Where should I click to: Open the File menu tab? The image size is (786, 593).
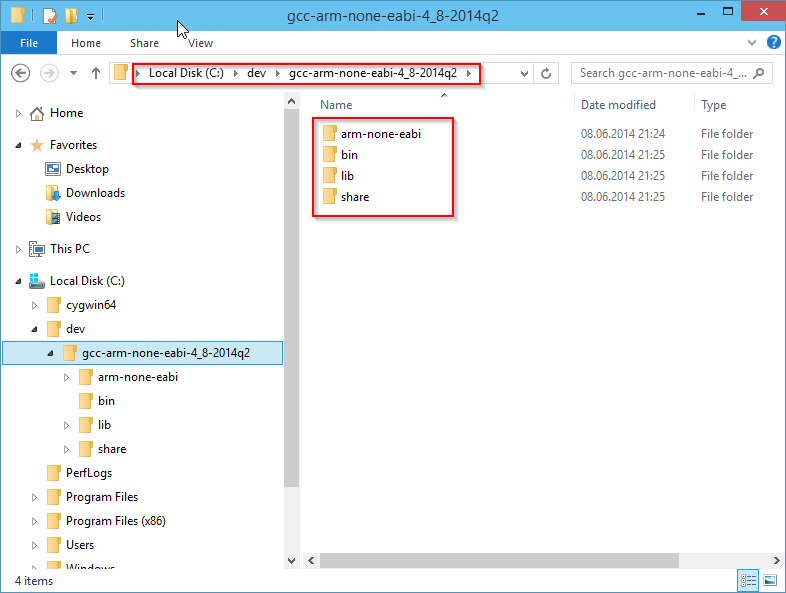click(29, 43)
